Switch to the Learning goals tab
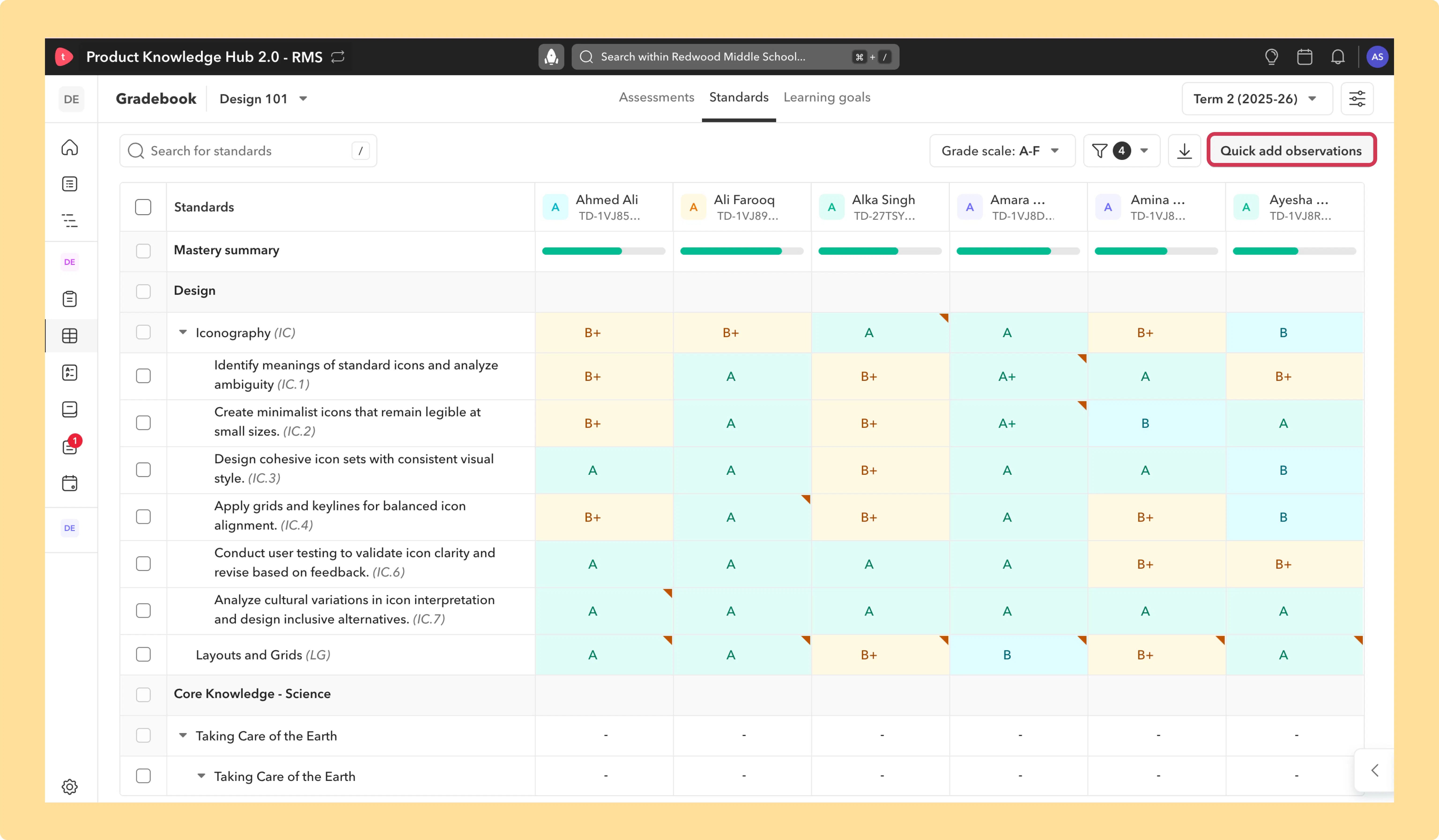1439x840 pixels. pos(827,98)
